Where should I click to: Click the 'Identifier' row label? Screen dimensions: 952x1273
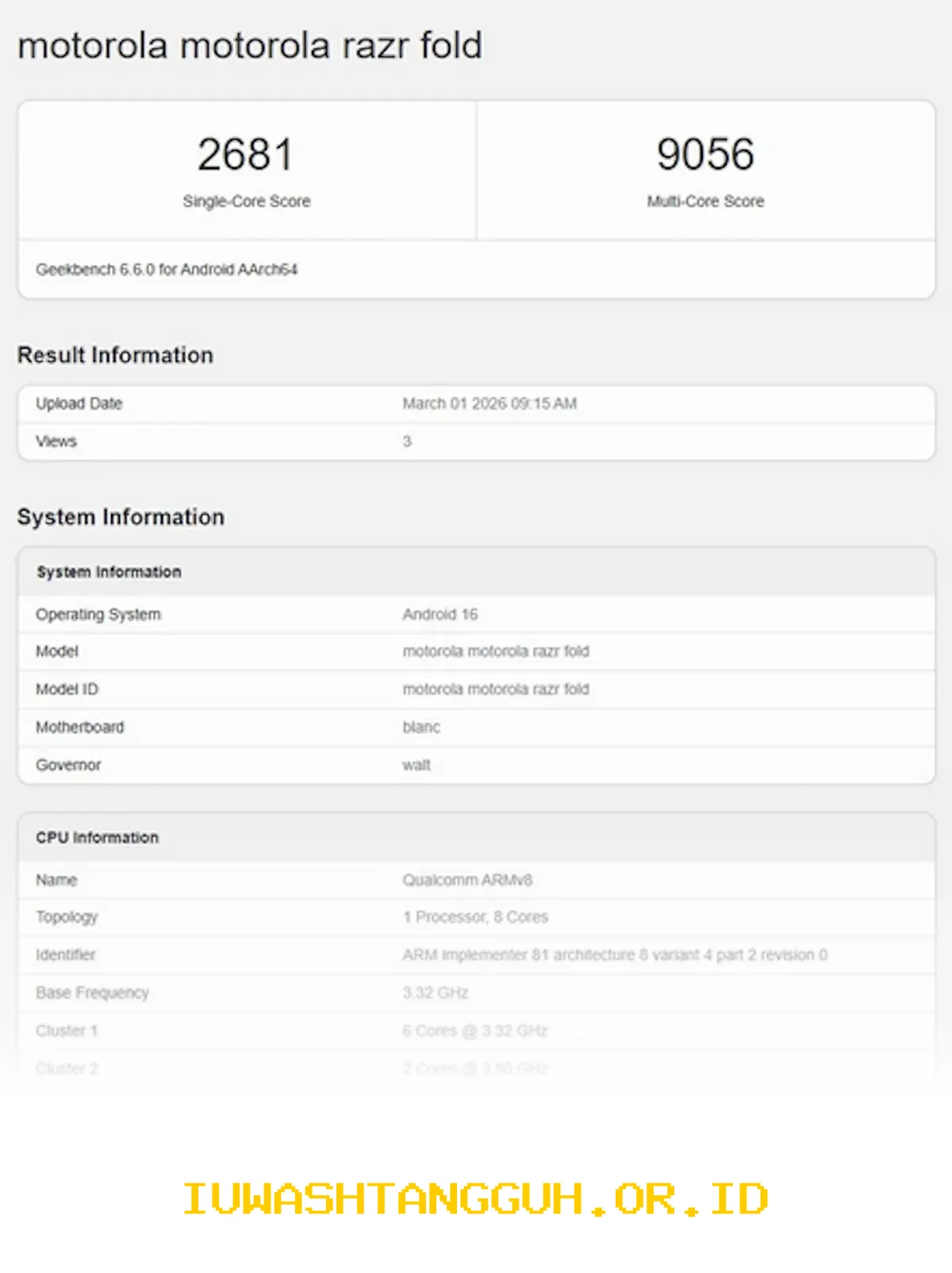pyautogui.click(x=66, y=955)
